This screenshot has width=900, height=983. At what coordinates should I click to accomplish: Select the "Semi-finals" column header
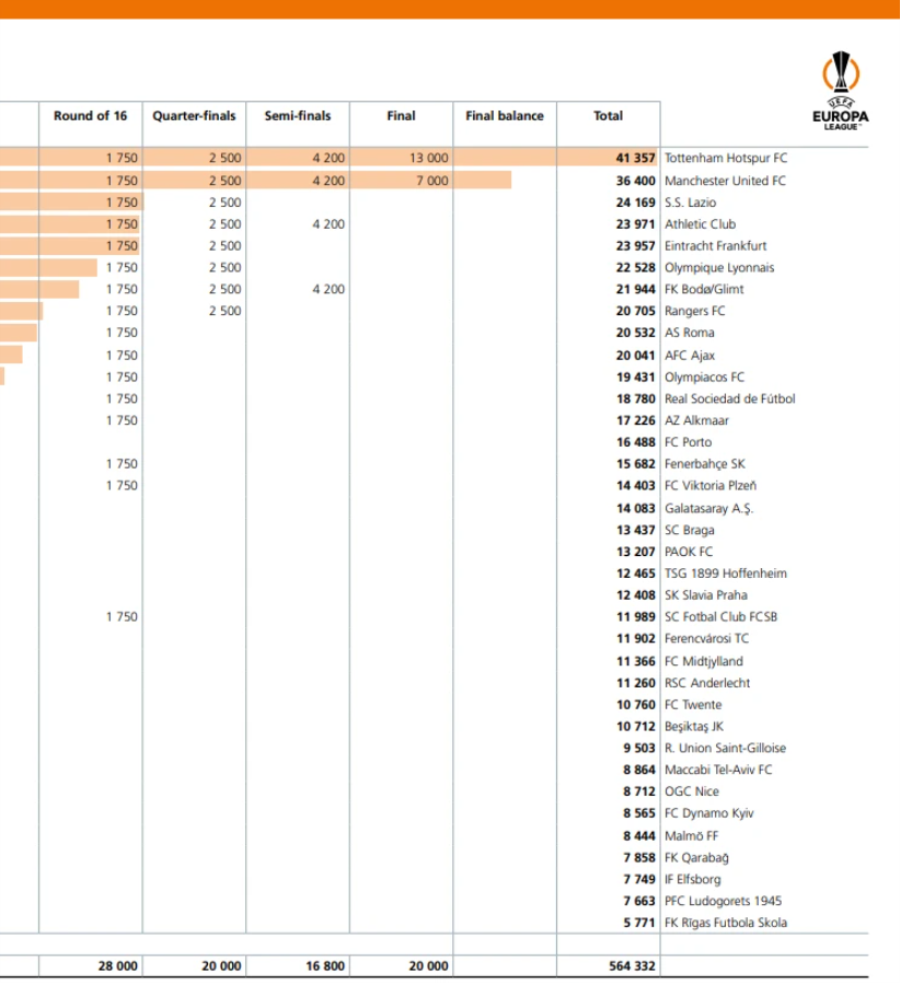297,116
